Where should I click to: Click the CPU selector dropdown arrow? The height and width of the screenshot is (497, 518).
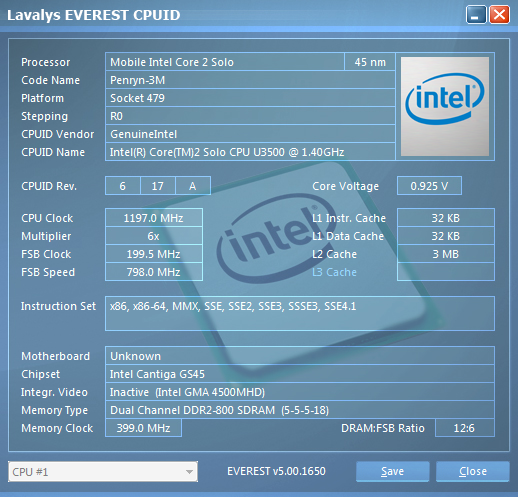pyautogui.click(x=189, y=472)
